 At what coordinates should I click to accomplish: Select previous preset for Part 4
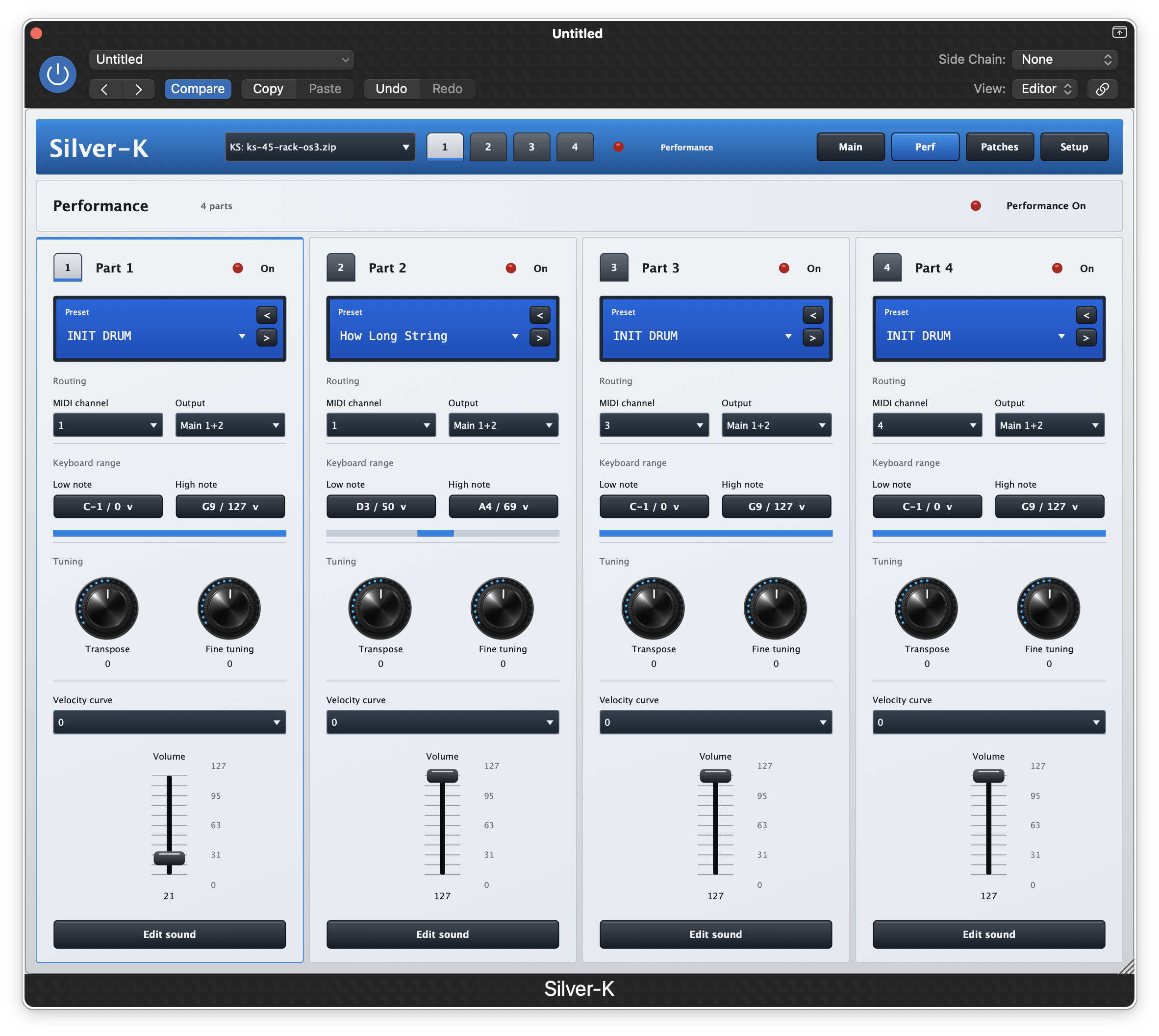pyautogui.click(x=1085, y=315)
